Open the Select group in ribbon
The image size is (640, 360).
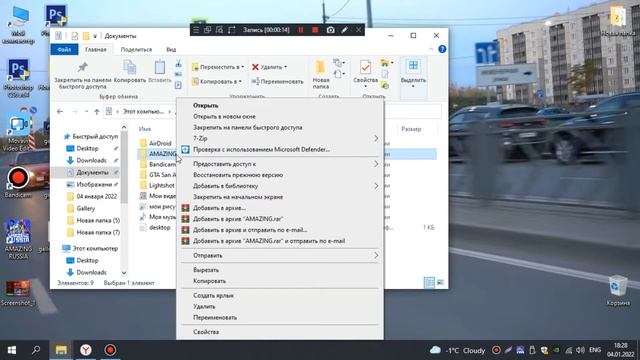[413, 73]
